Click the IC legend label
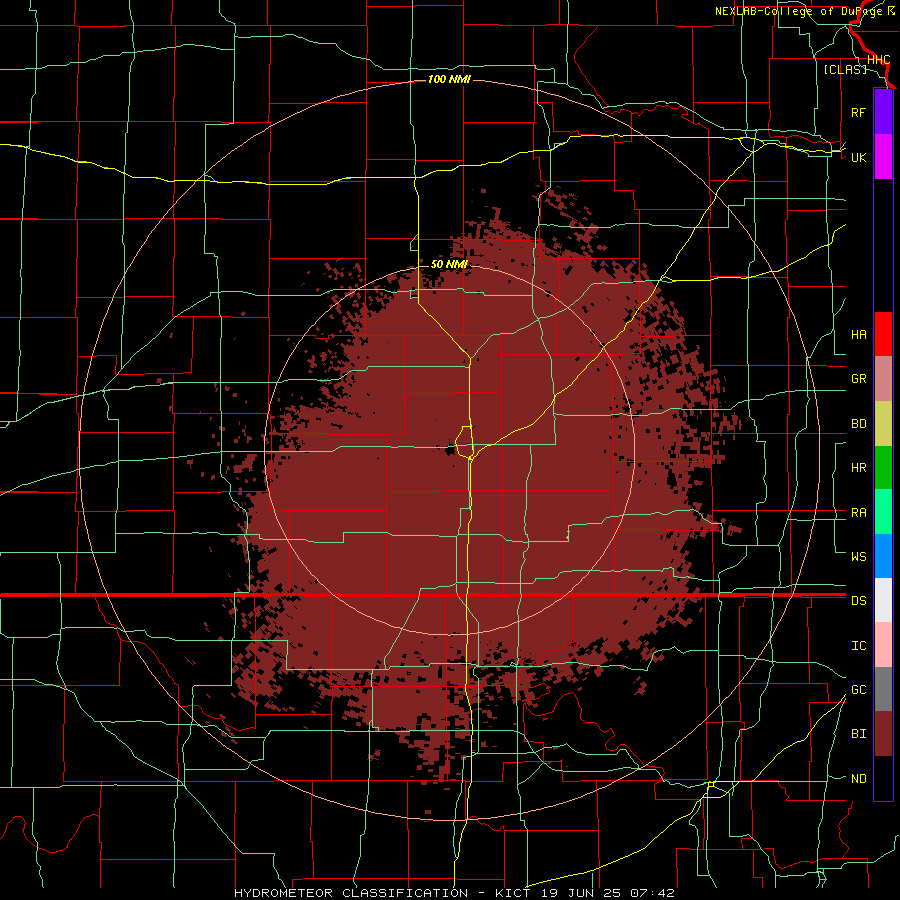This screenshot has width=900, height=900. click(x=858, y=646)
